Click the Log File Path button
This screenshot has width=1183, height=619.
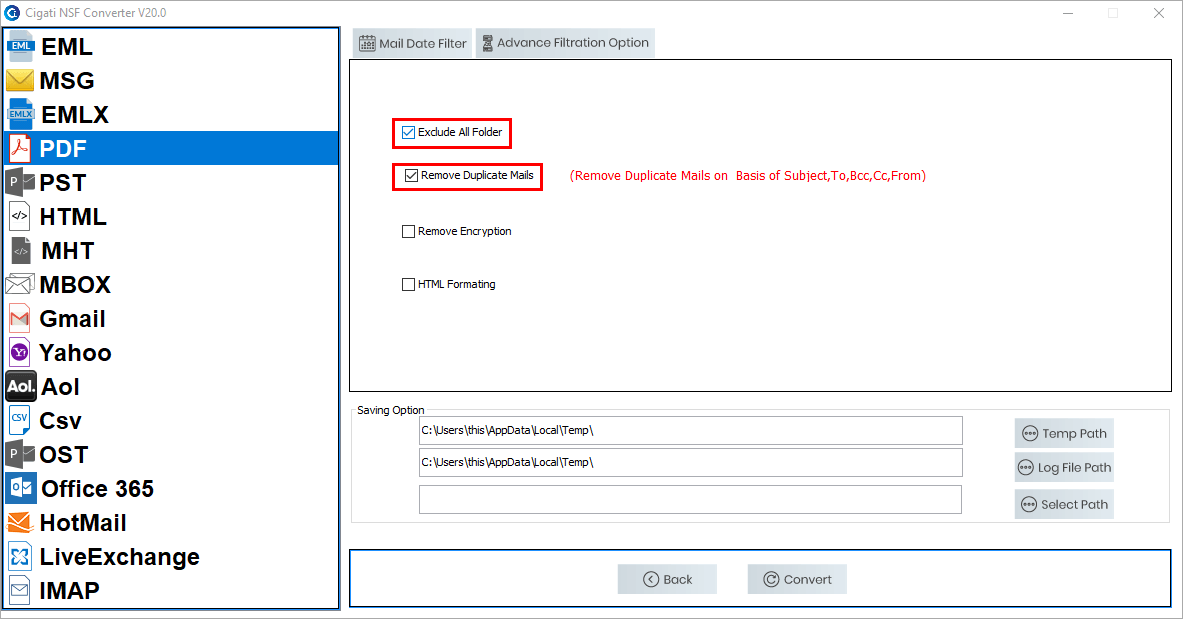[x=1064, y=467]
